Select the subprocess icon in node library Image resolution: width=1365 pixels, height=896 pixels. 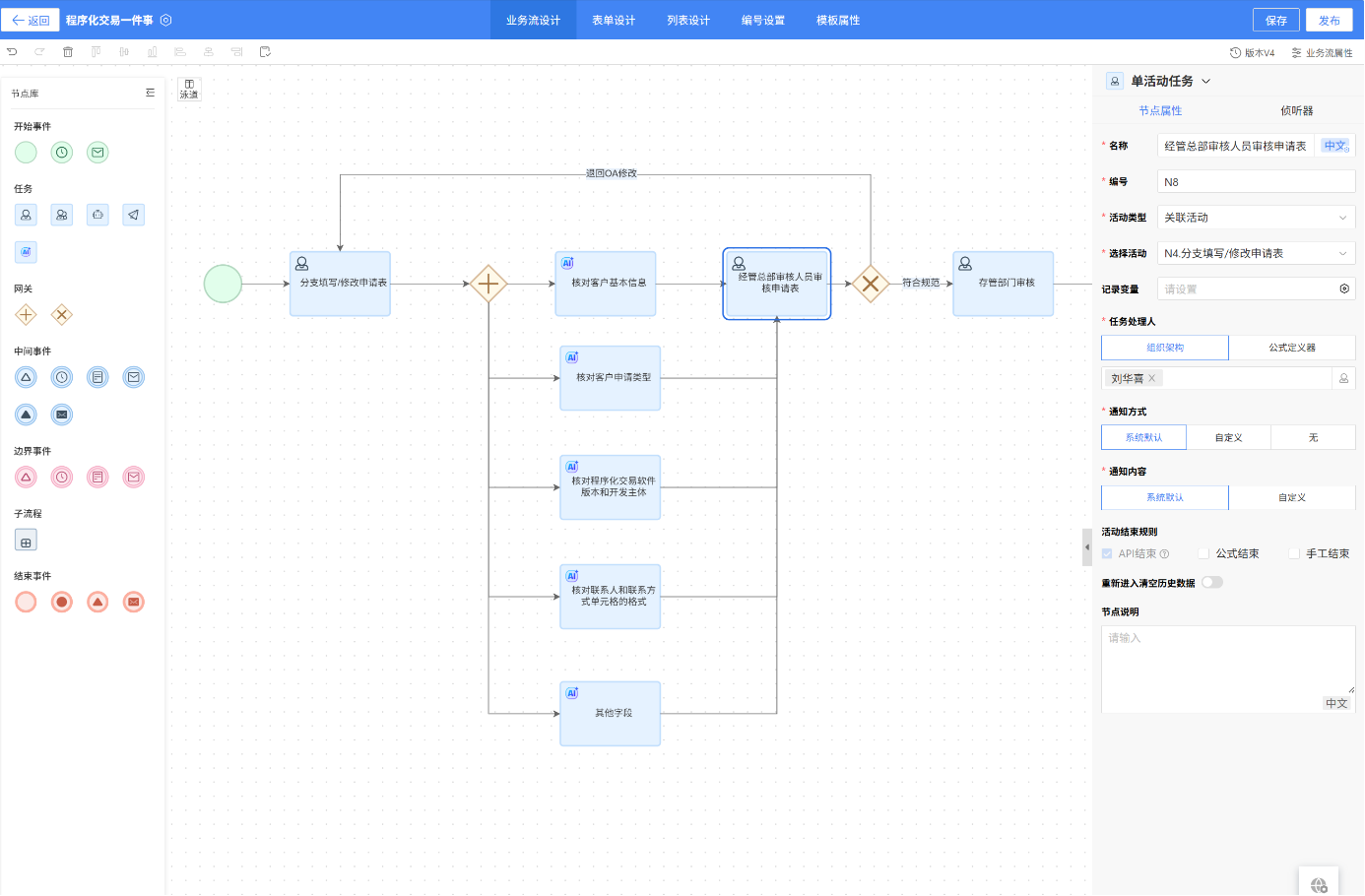click(x=26, y=541)
